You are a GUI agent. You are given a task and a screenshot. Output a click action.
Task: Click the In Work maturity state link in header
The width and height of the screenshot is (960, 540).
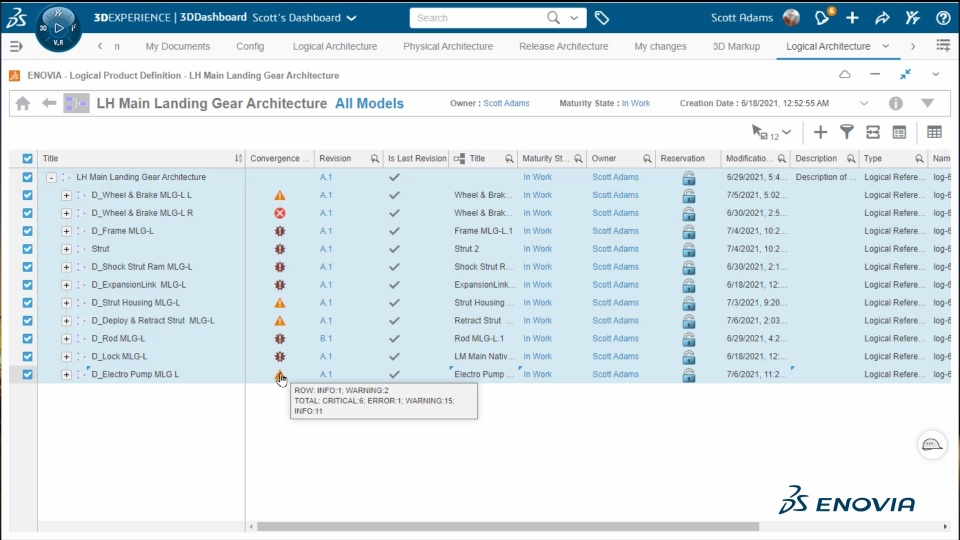[x=636, y=103]
